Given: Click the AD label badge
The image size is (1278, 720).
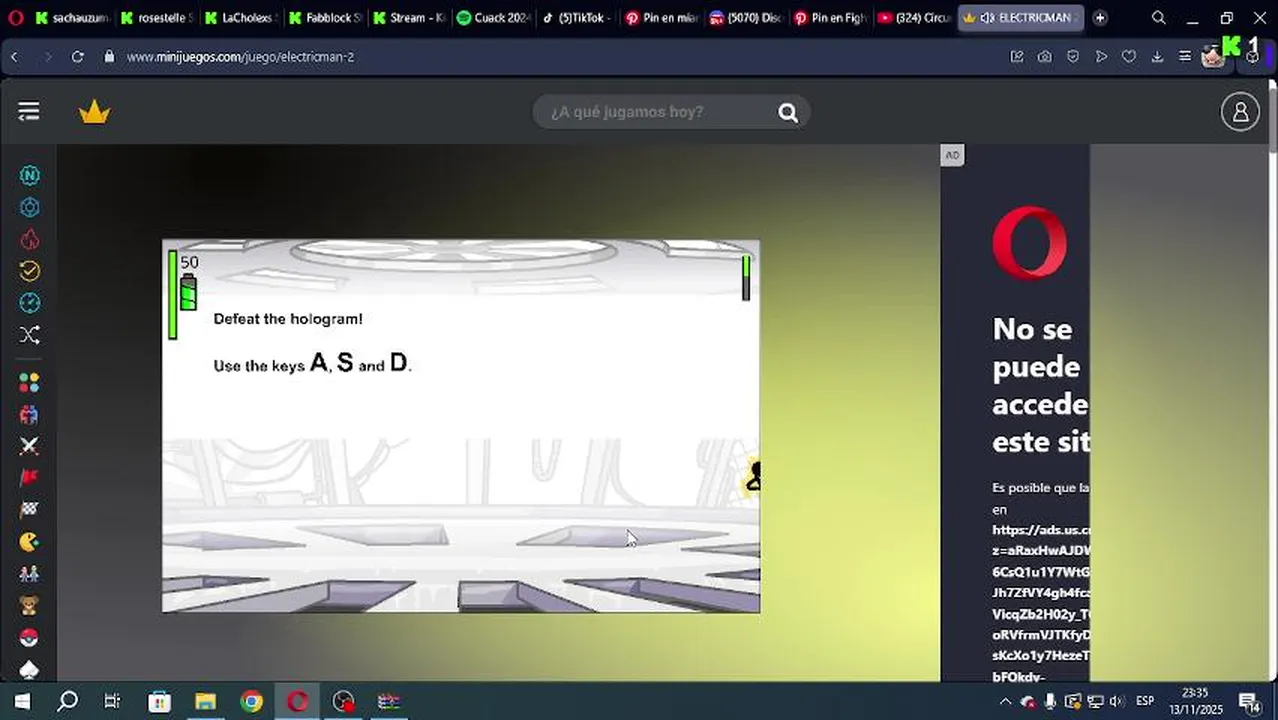Looking at the screenshot, I should 952,155.
